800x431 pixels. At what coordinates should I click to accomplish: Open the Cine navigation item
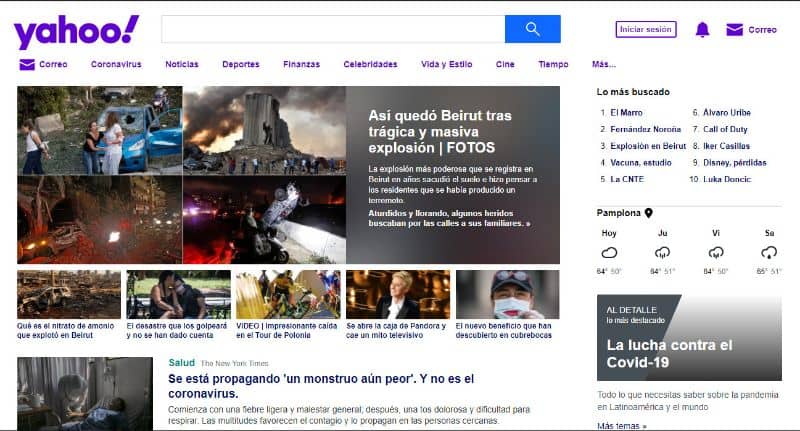pos(505,64)
